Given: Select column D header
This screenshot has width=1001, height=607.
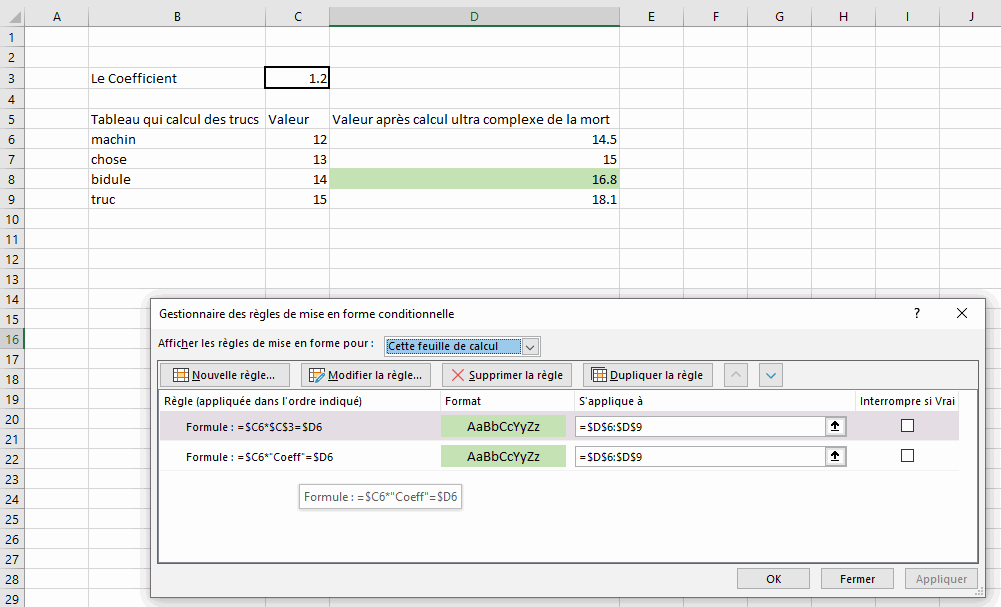Looking at the screenshot, I should (x=474, y=16).
